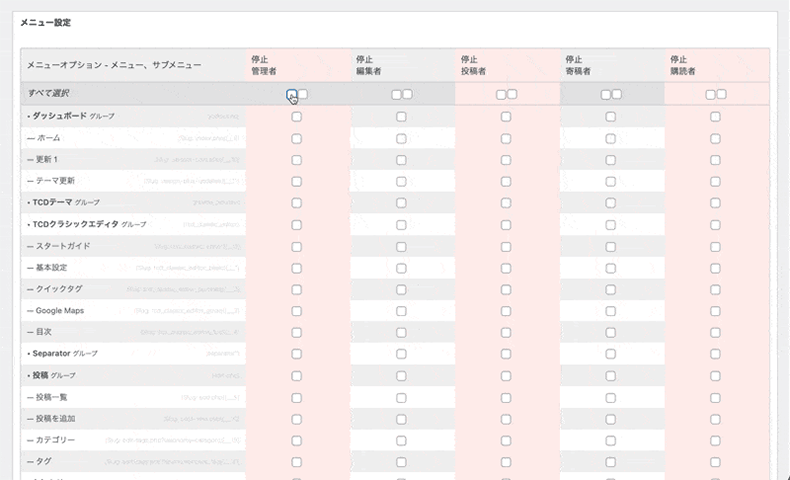790x480 pixels.
Task: Tick 投稿を追加 checkbox for 寄稿者
Action: pos(610,418)
